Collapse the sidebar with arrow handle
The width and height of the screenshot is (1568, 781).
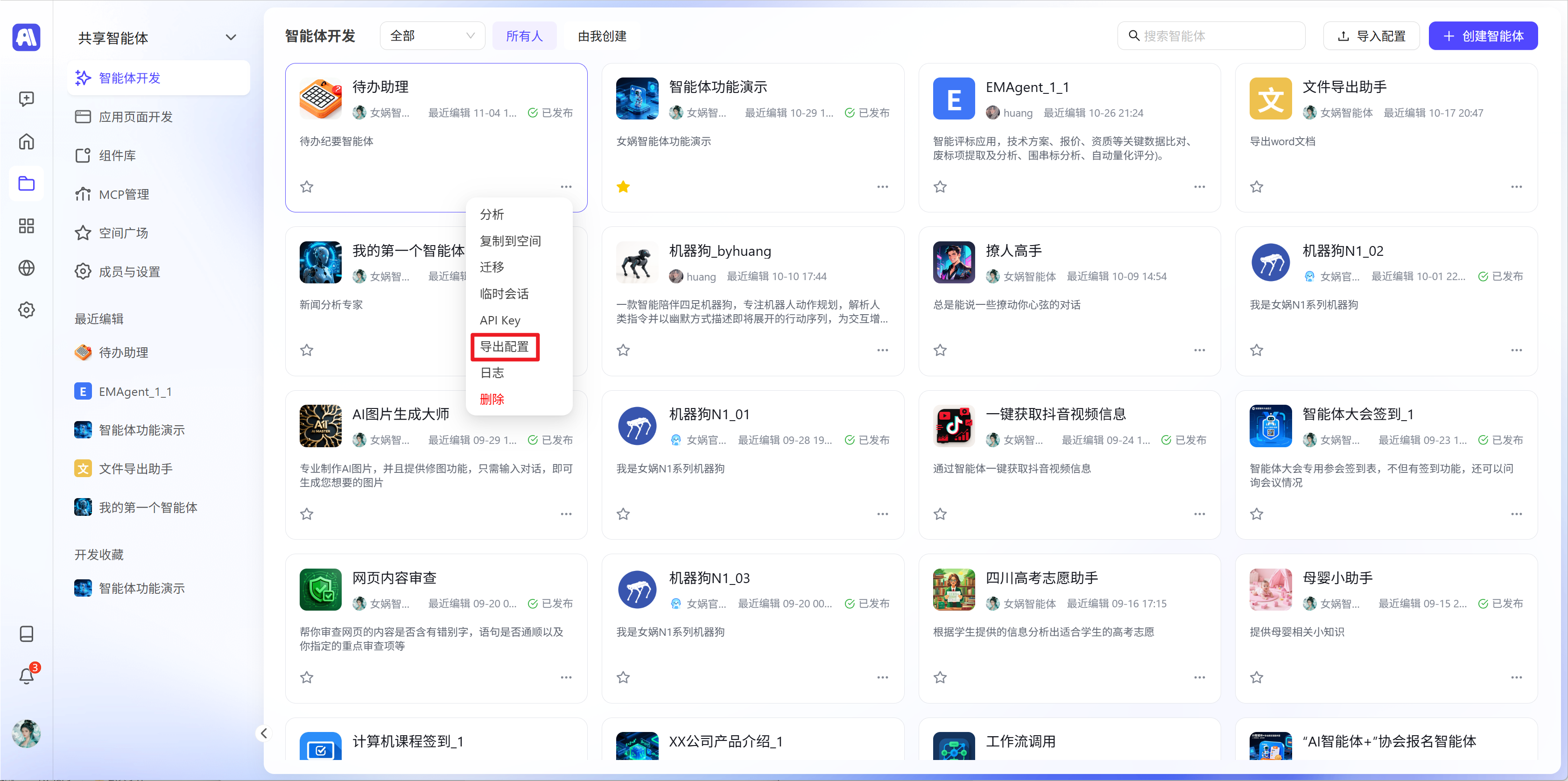click(x=264, y=733)
